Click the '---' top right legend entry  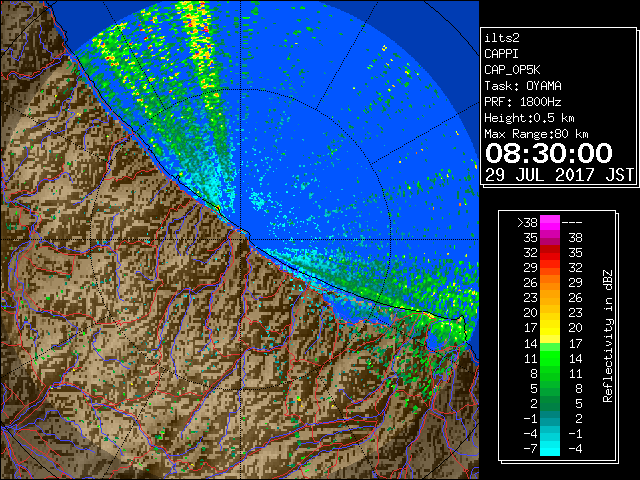point(572,223)
